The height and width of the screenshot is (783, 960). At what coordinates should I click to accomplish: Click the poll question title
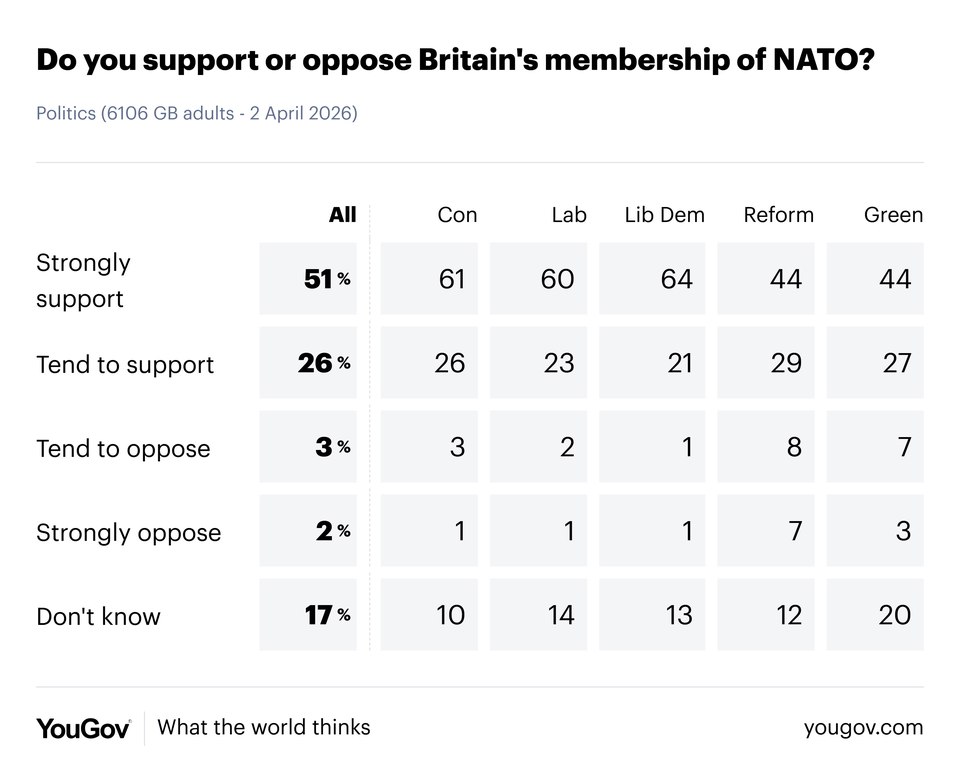(x=456, y=62)
